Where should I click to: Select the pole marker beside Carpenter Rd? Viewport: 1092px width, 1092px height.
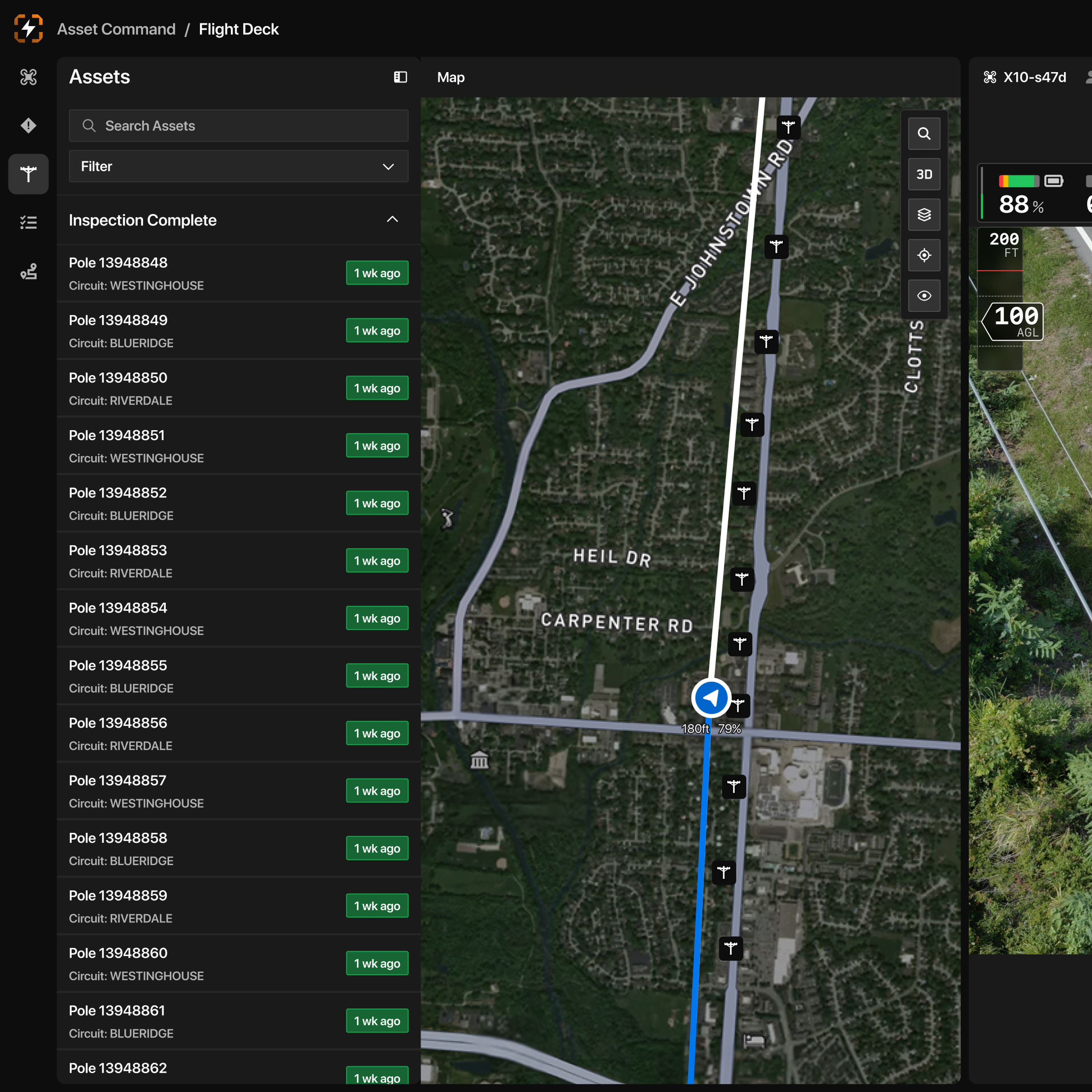740,644
